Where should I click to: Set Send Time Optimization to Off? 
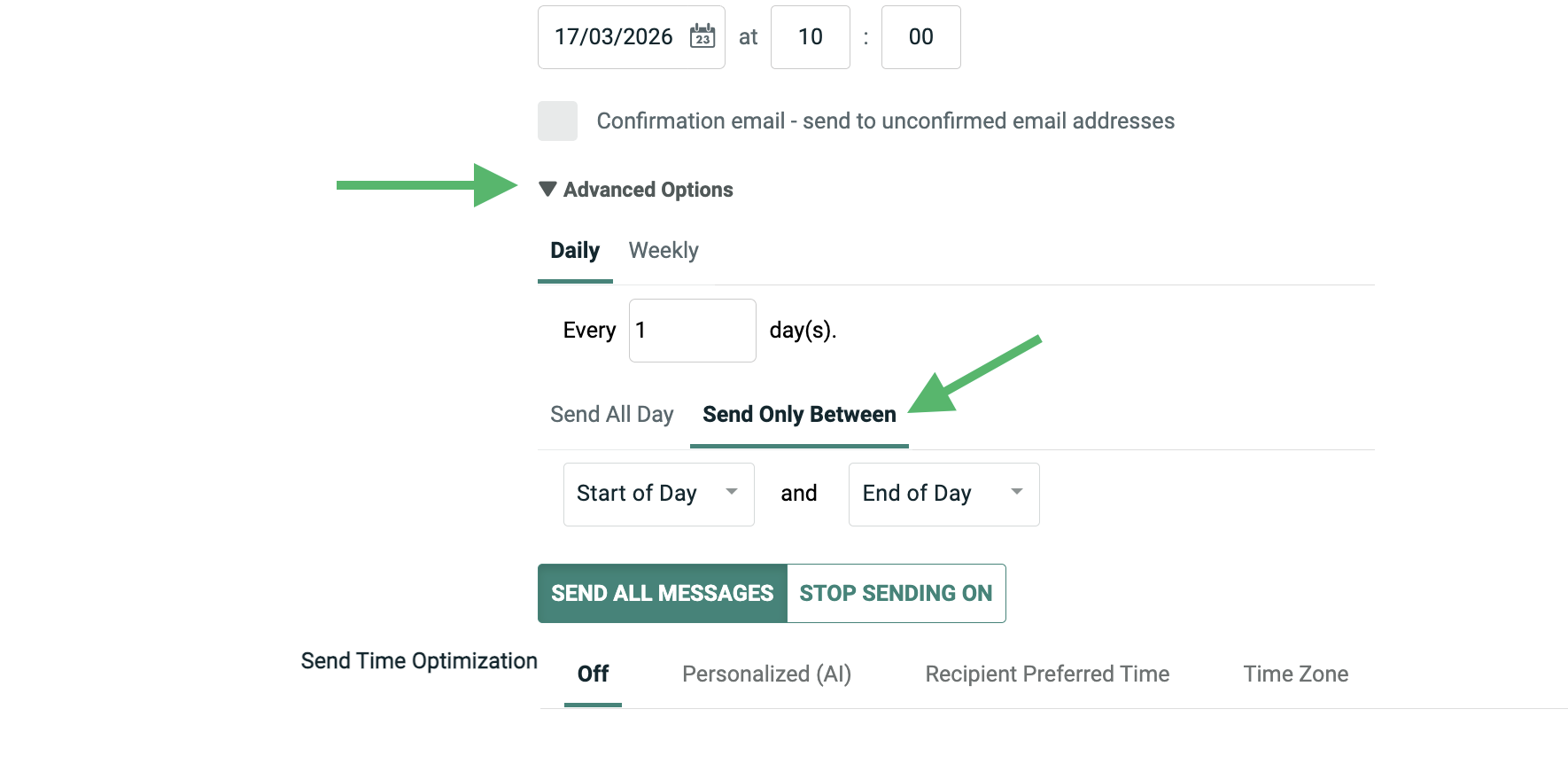pos(593,674)
